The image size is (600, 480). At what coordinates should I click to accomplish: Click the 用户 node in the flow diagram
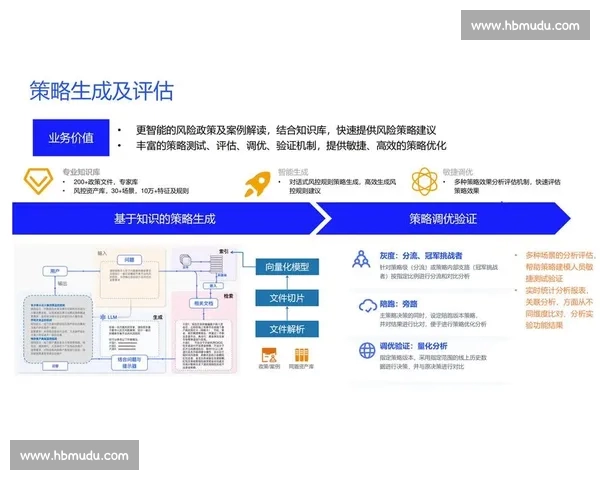click(x=55, y=271)
